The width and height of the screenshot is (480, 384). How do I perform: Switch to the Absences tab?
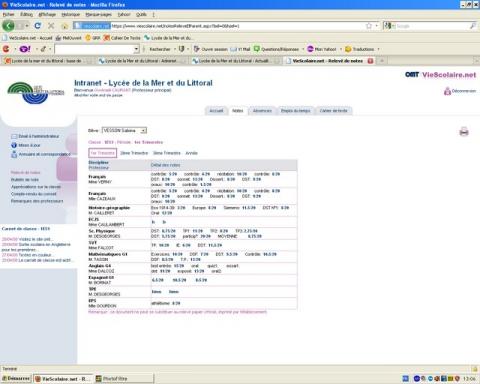pyautogui.click(x=262, y=111)
